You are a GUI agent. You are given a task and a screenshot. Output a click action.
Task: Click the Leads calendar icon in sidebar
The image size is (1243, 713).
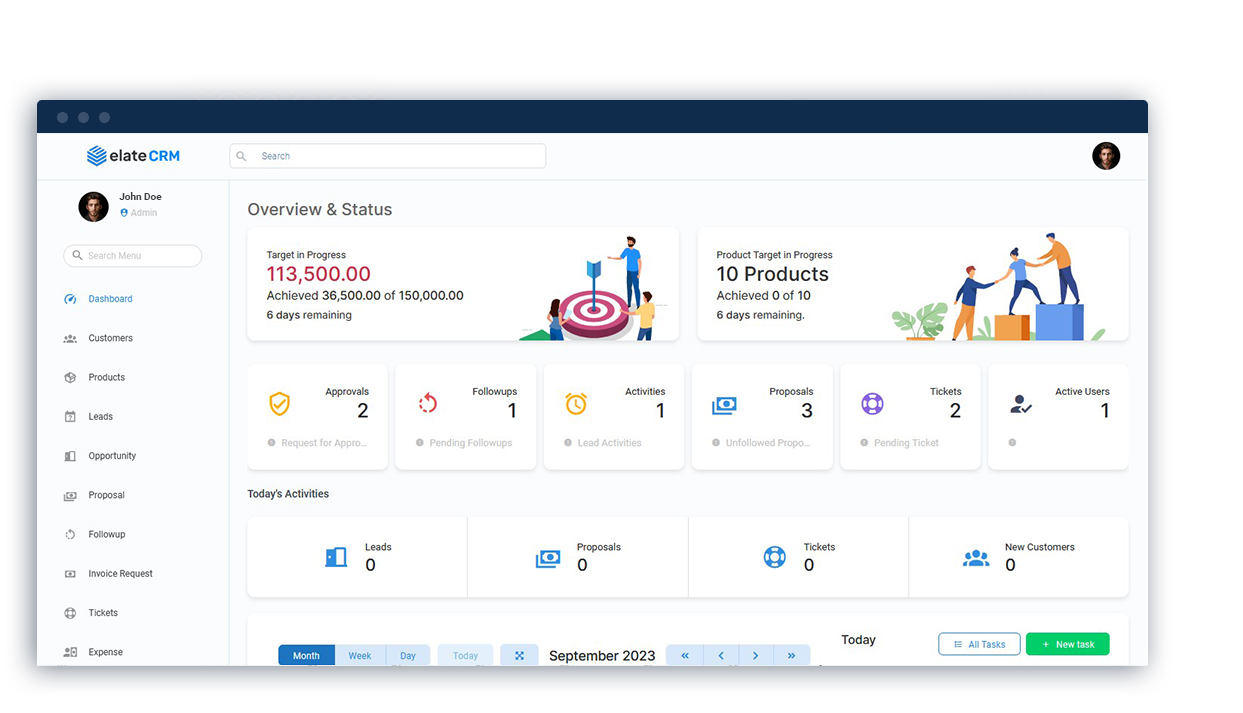pyautogui.click(x=70, y=417)
